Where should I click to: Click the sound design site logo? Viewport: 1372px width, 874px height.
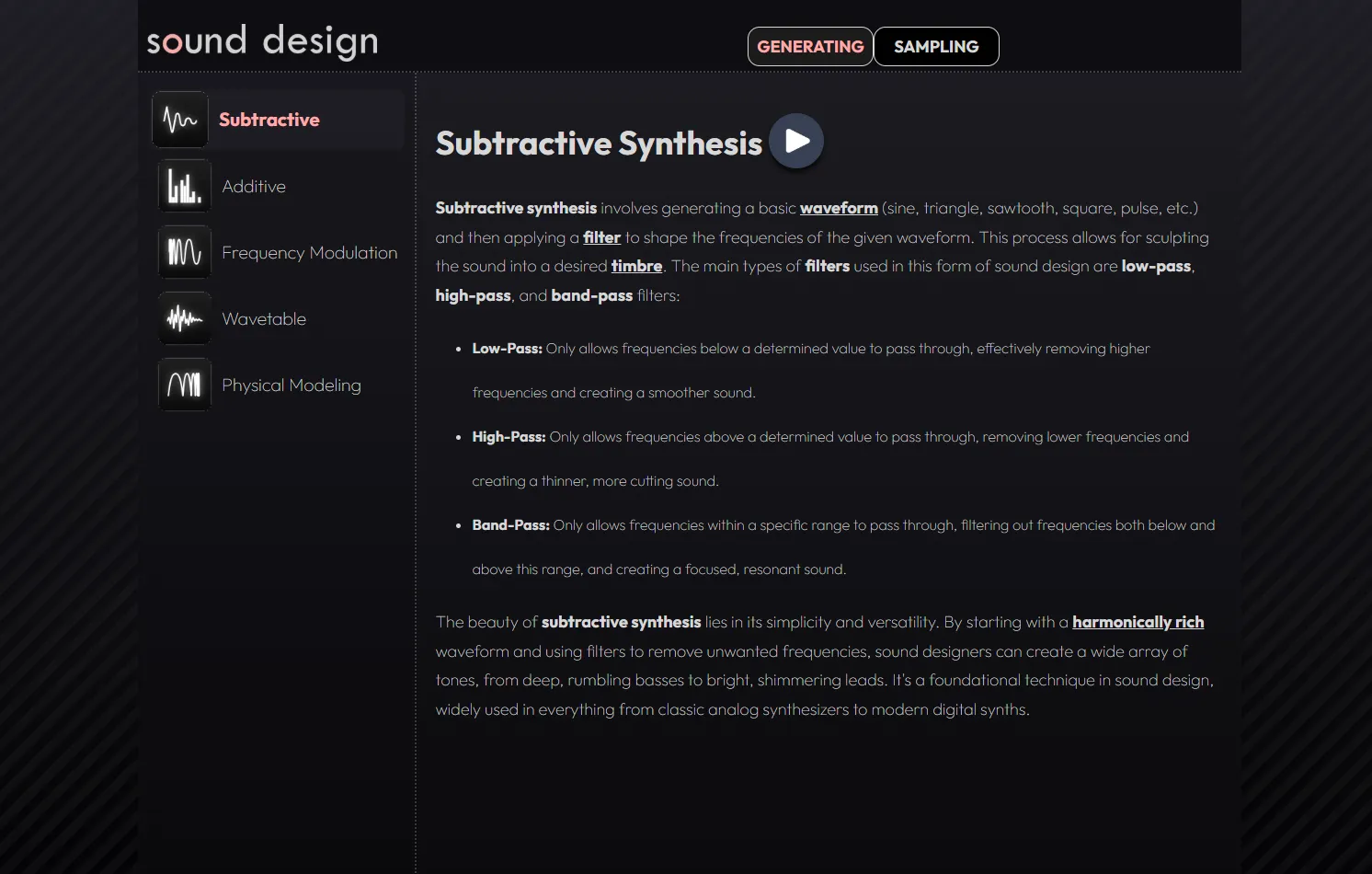coord(263,41)
